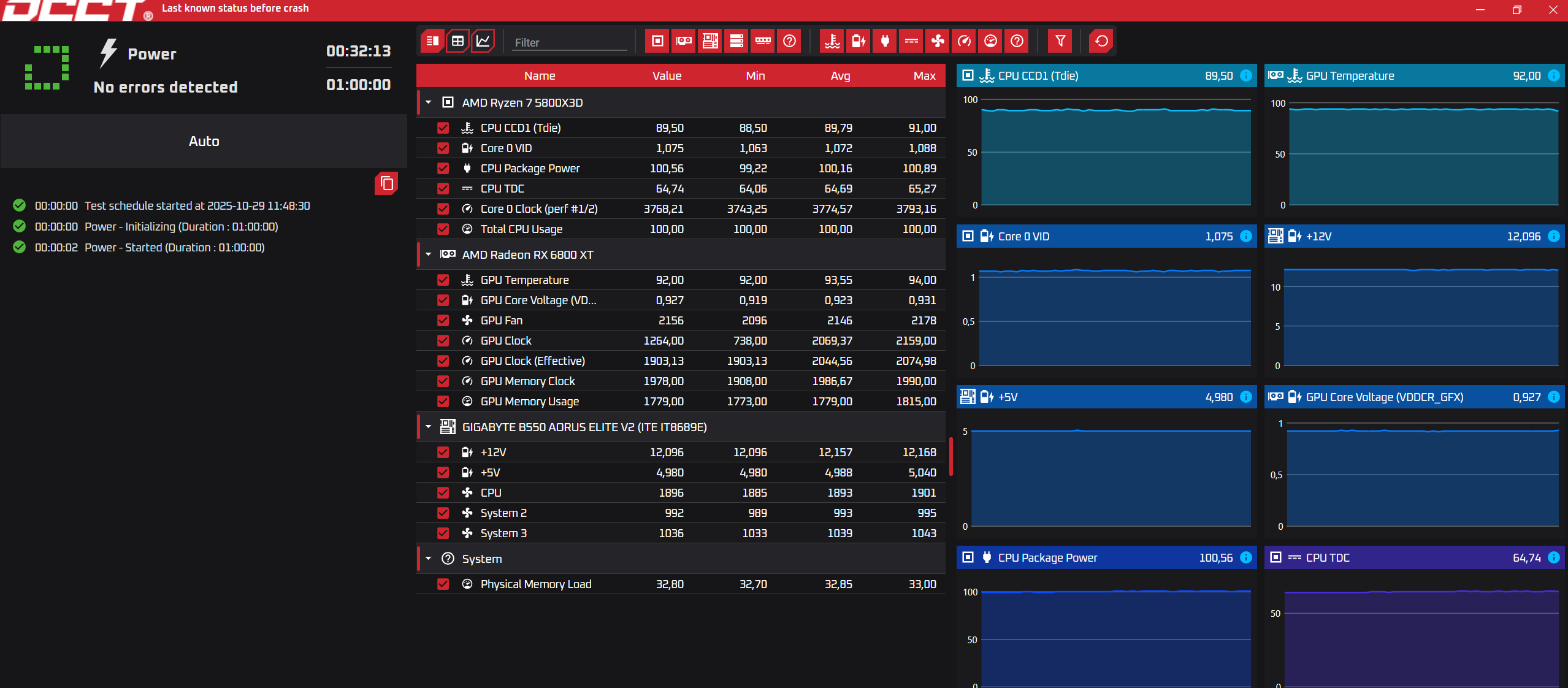Viewport: 1568px width, 688px height.
Task: Uncheck the CPU Package Power checkbox
Action: [x=443, y=168]
